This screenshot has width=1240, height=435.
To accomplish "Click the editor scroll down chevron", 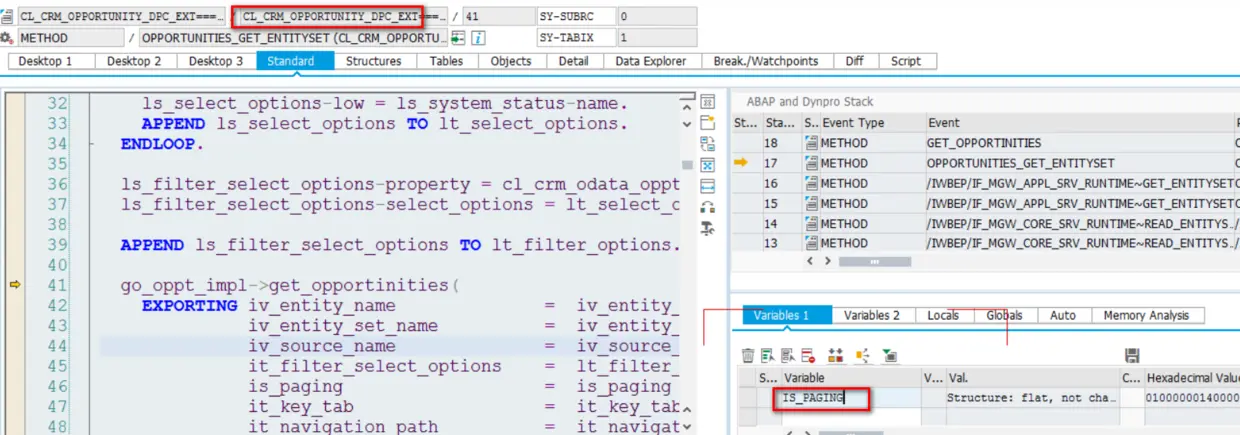I will [687, 123].
